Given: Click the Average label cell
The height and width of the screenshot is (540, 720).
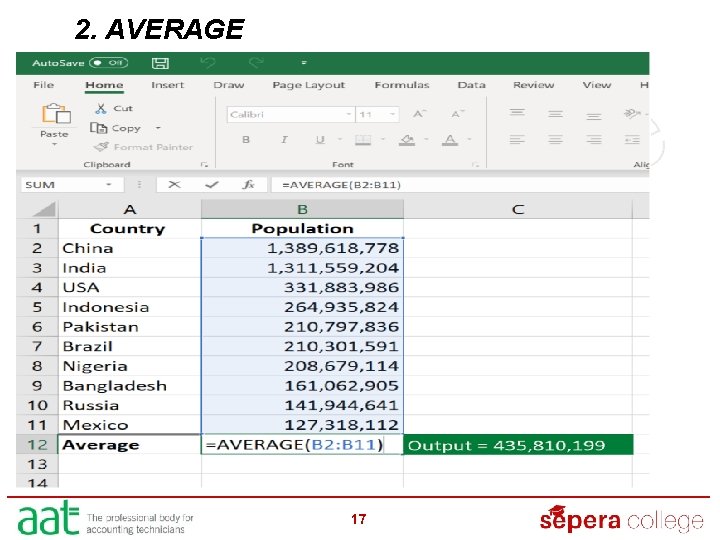Looking at the screenshot, I should coord(130,444).
